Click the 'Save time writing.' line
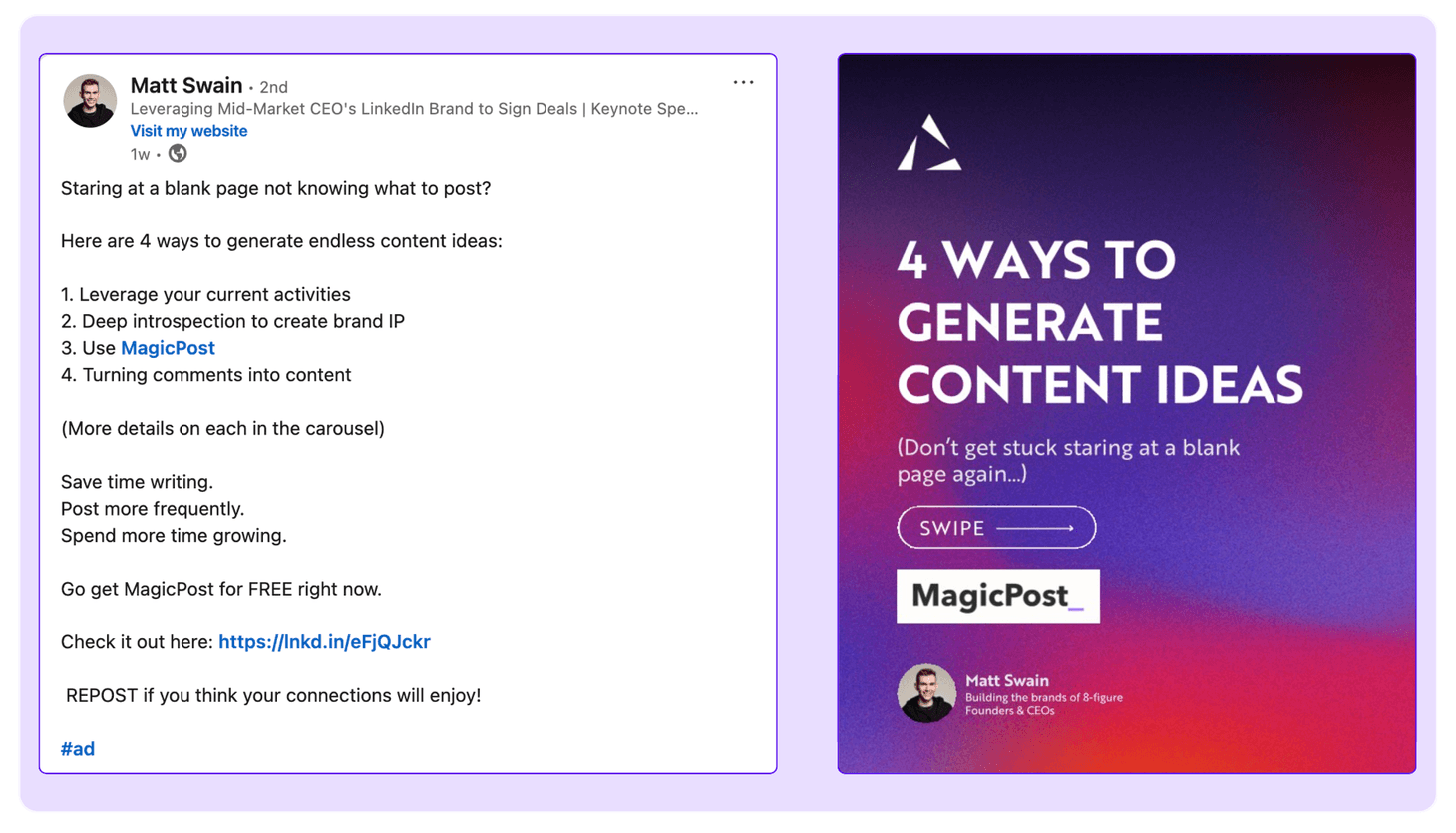Screen dimensions: 1456x833 click(137, 482)
